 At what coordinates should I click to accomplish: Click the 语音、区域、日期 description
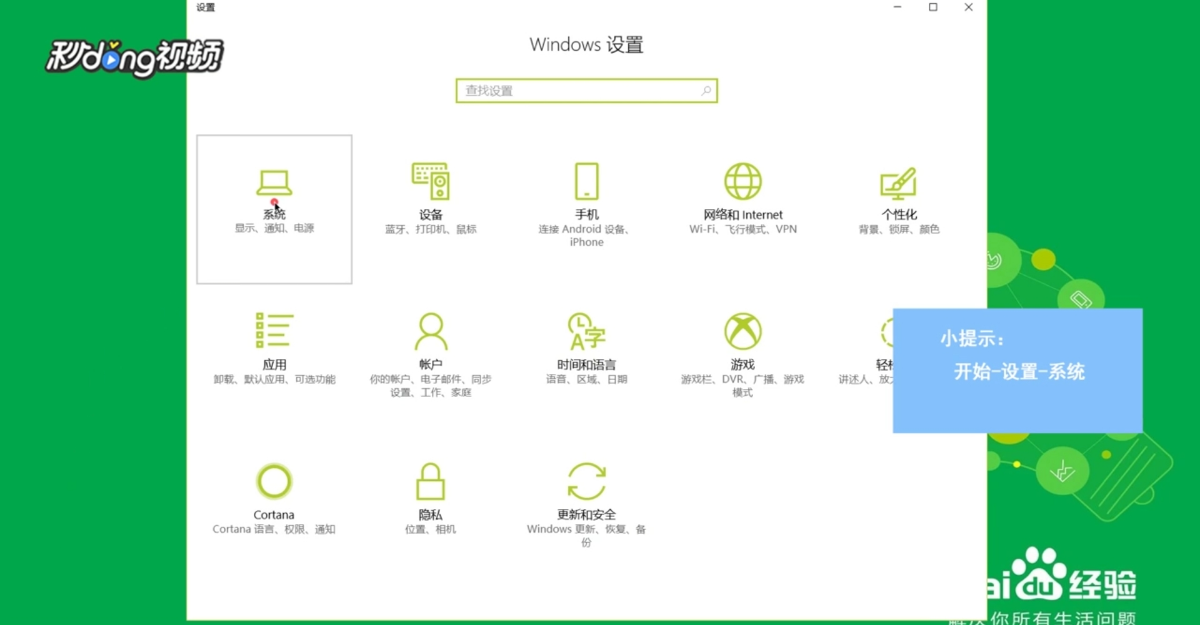587,380
